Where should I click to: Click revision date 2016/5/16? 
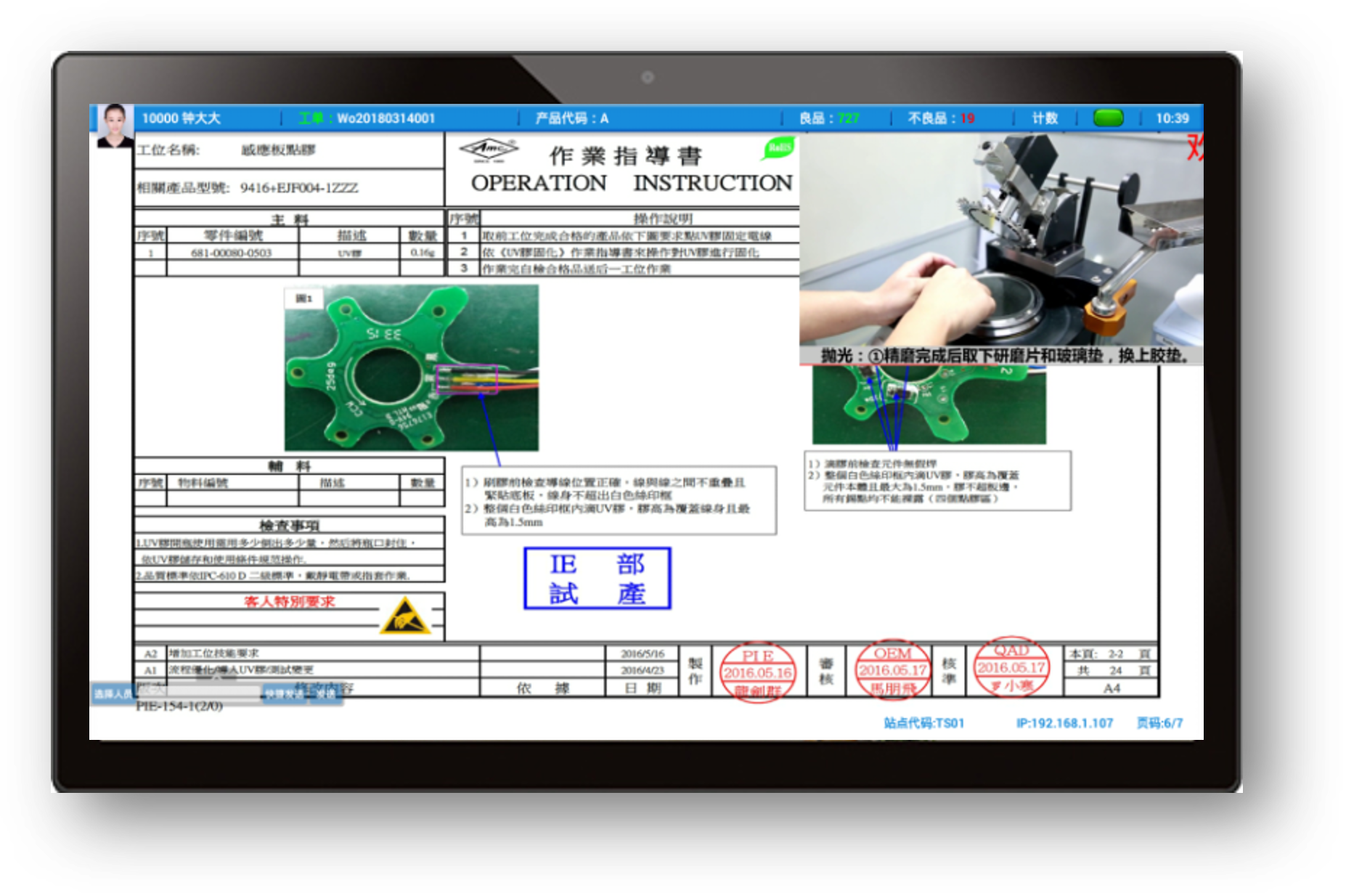point(643,653)
